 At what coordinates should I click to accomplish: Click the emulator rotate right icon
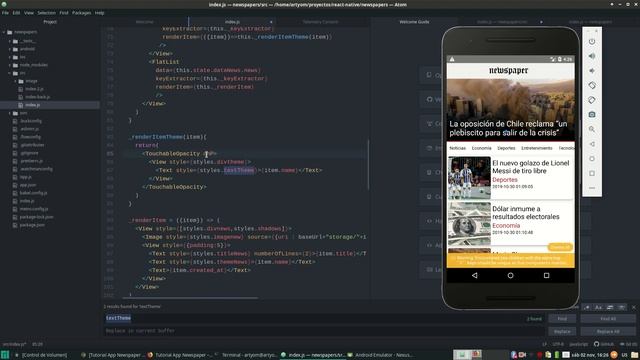click(592, 100)
